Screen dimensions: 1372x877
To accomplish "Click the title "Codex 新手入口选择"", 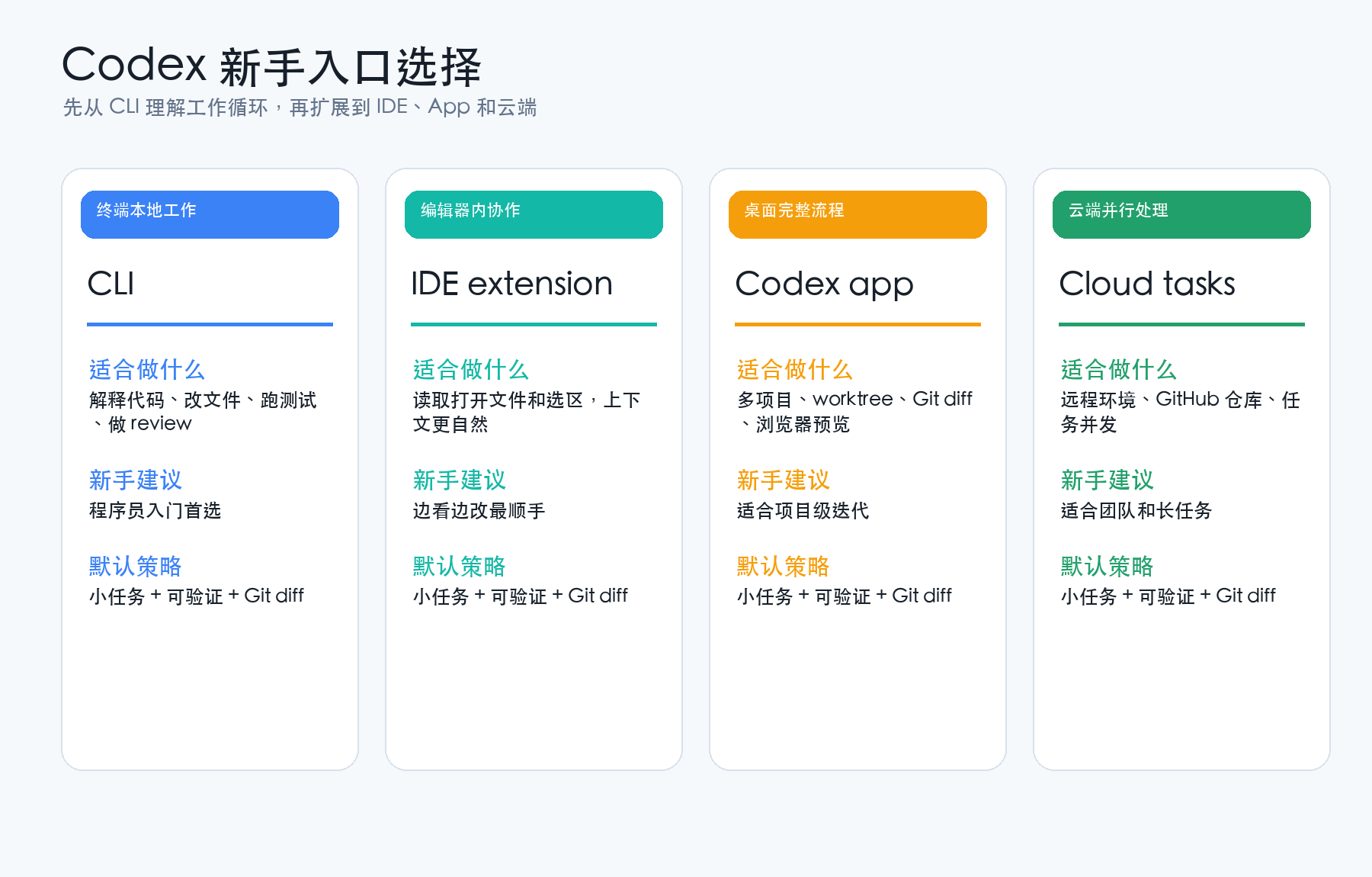I will [x=271, y=66].
